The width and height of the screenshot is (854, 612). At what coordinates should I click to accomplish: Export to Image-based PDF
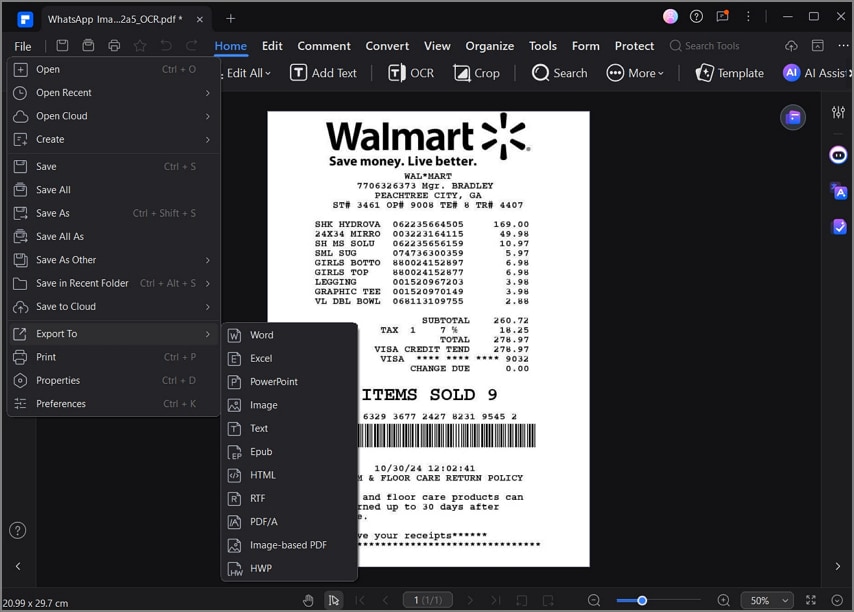(x=289, y=545)
